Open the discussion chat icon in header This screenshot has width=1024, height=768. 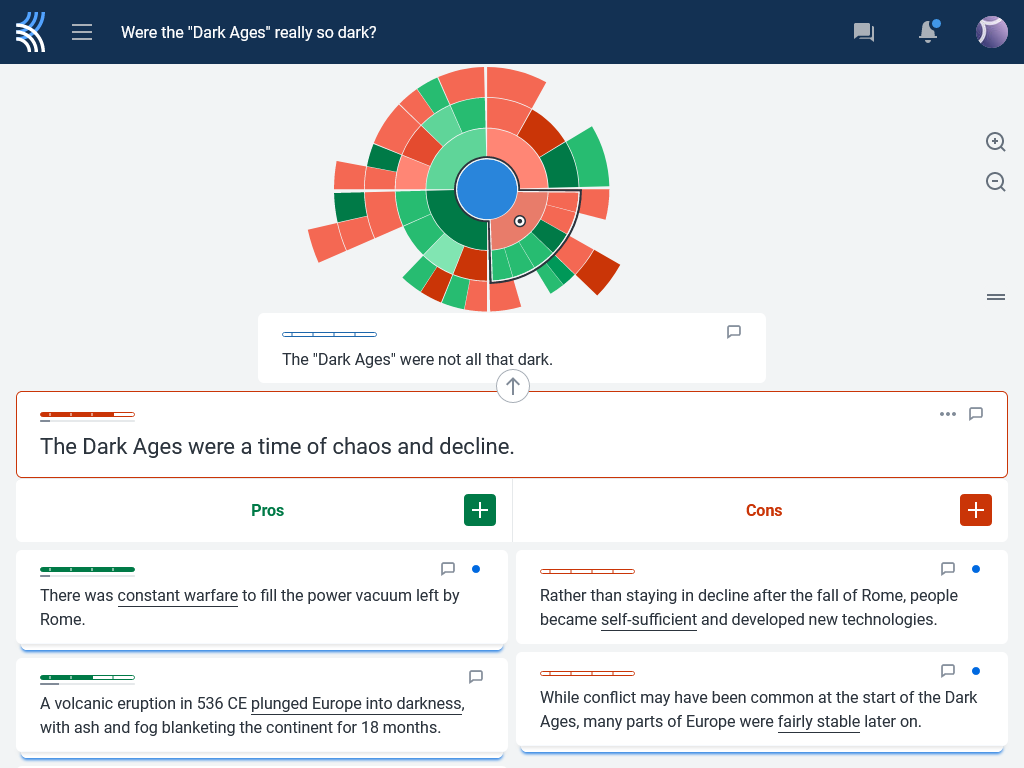tap(863, 32)
